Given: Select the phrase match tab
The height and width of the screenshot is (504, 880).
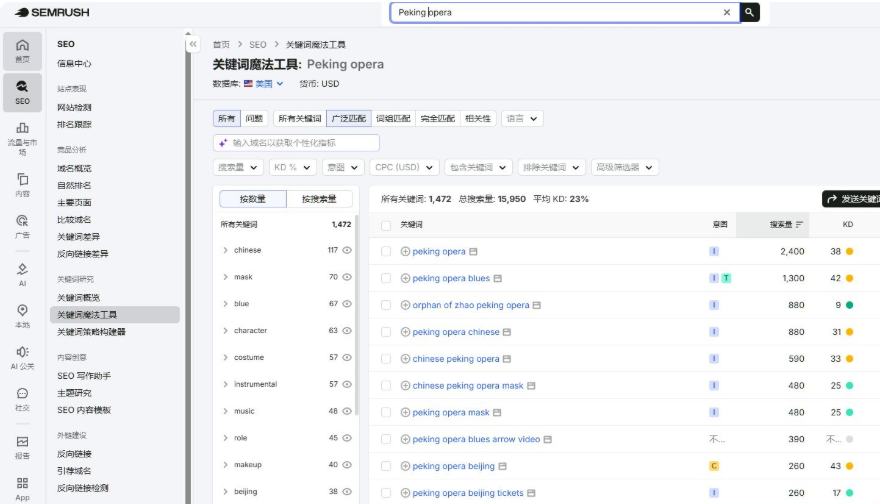Looking at the screenshot, I should coord(393,118).
